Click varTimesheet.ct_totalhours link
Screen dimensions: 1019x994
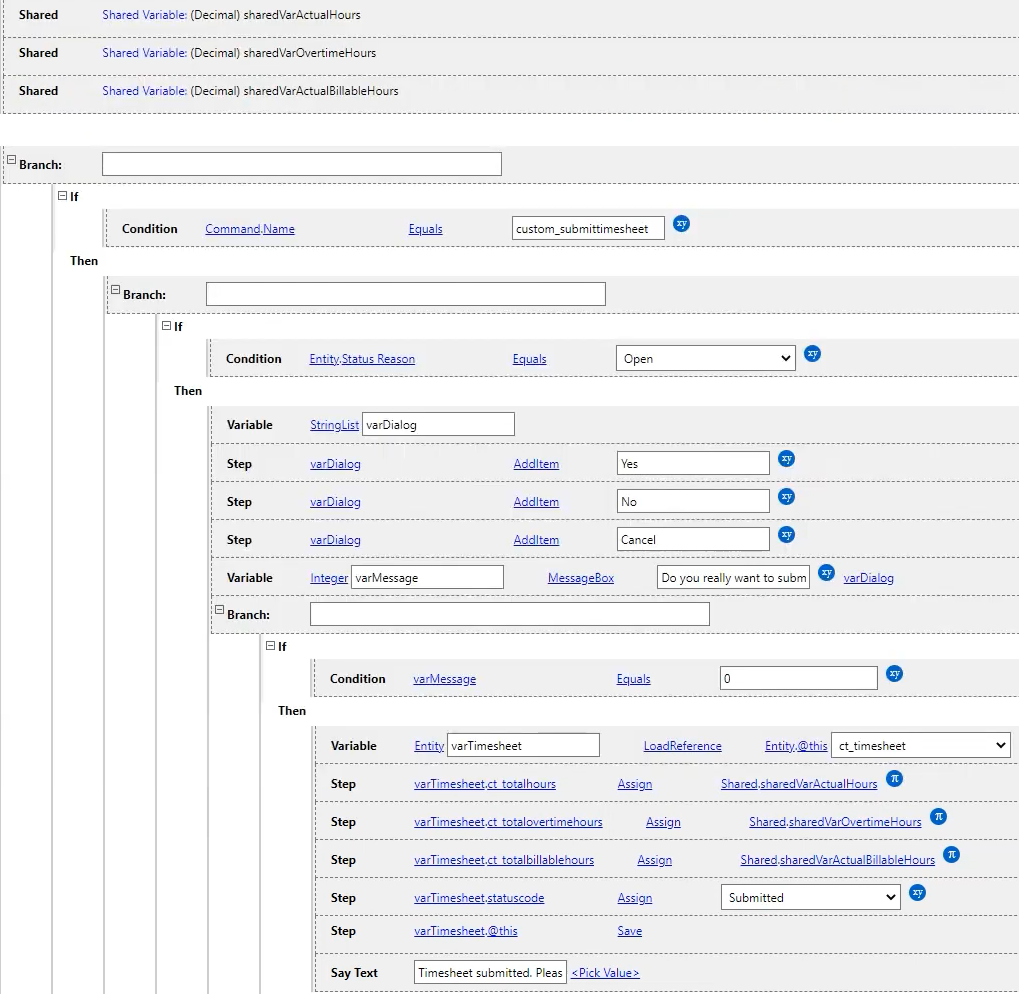(485, 784)
